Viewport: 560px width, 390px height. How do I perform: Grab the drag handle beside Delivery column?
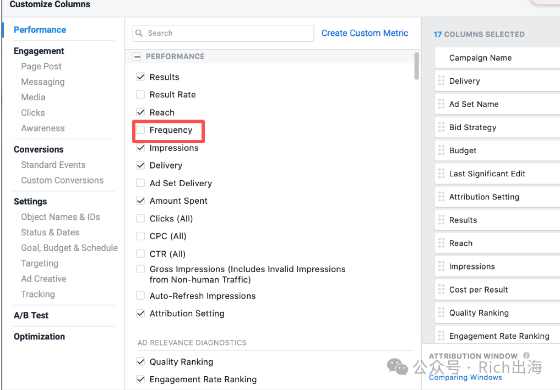pos(441,81)
